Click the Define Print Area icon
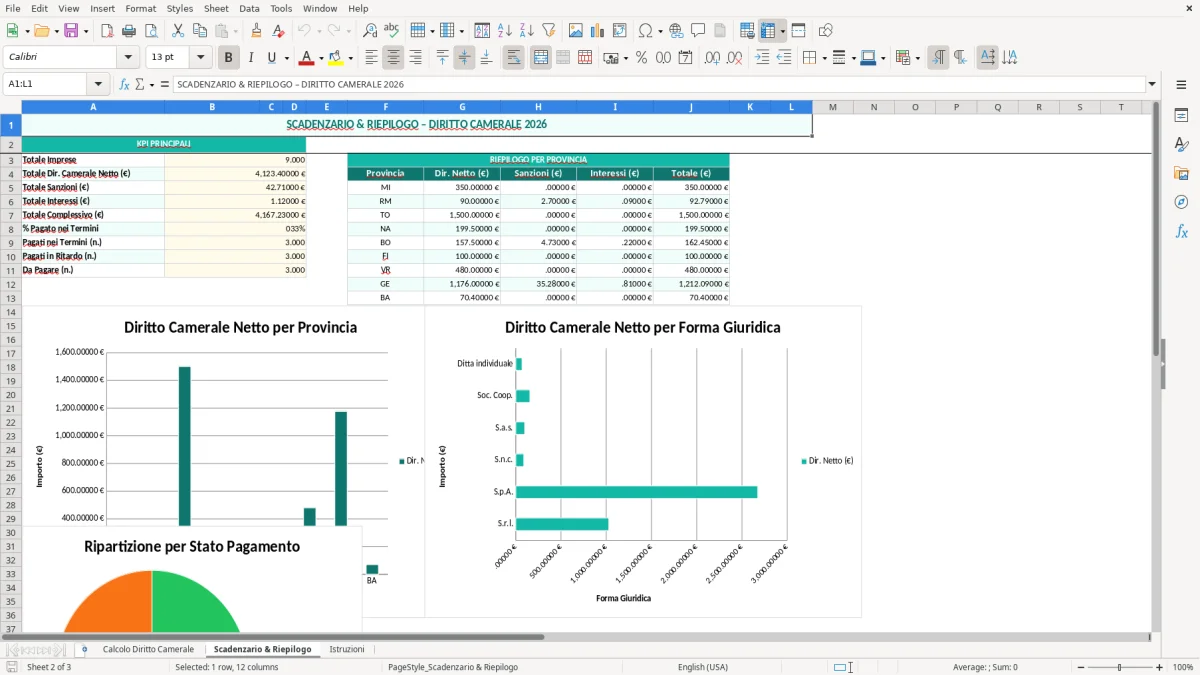 747,31
